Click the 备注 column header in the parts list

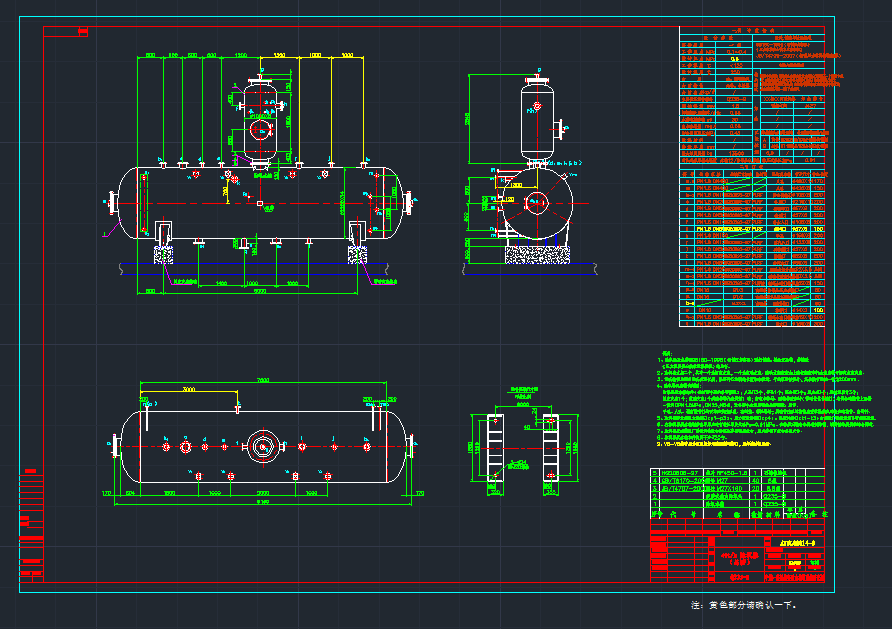click(822, 515)
